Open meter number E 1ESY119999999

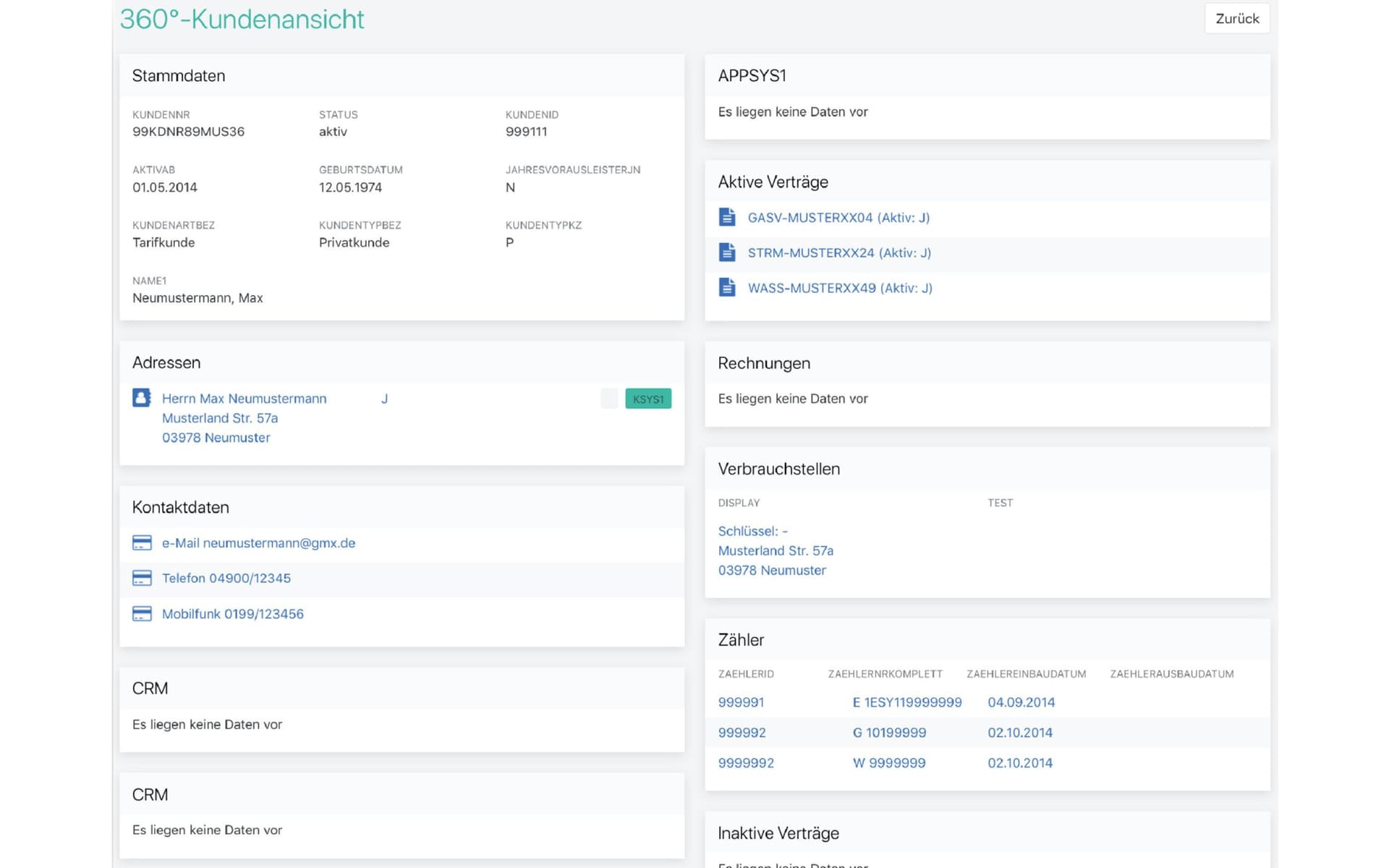(909, 702)
